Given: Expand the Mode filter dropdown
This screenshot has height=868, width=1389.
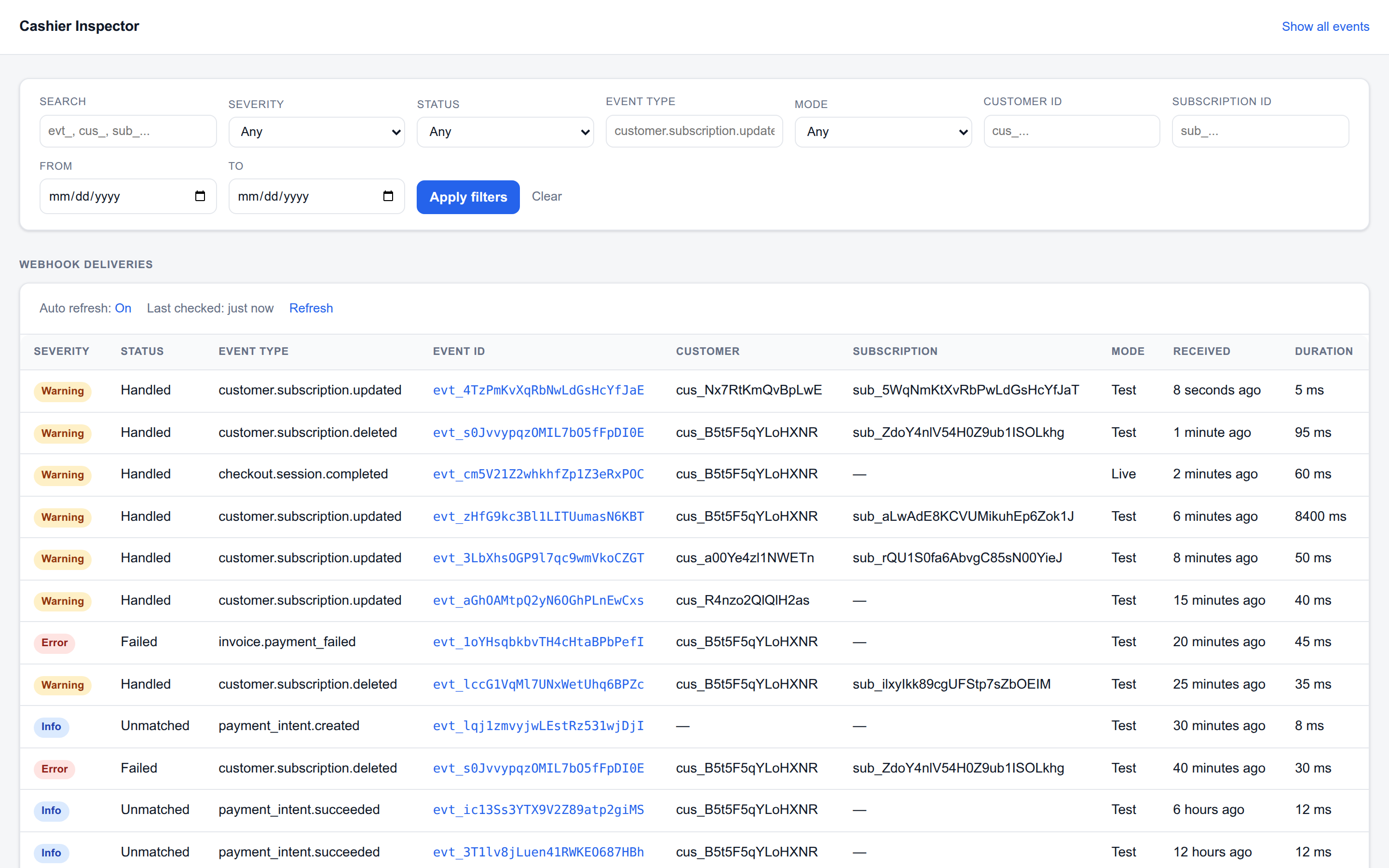Looking at the screenshot, I should pos(883,132).
